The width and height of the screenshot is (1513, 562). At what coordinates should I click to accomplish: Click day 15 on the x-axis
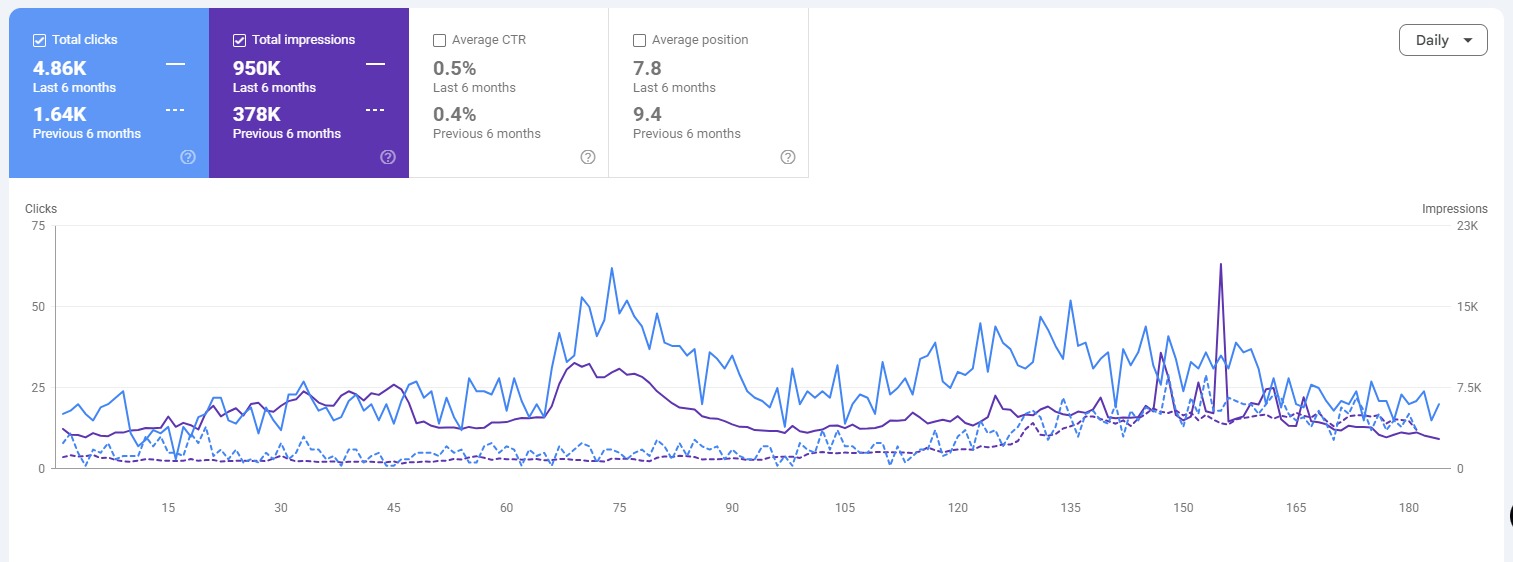168,508
